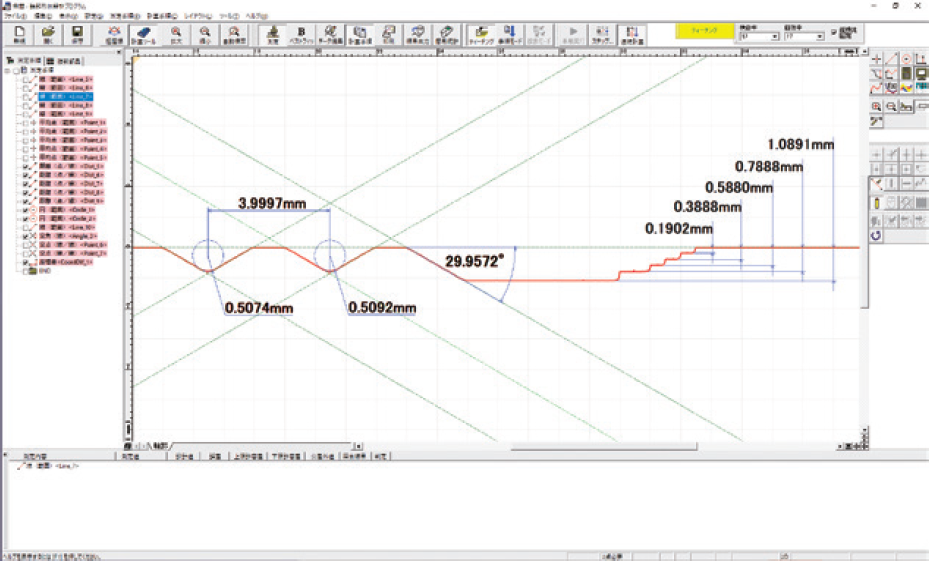Image resolution: width=929 pixels, height=561 pixels.
Task: Open the second toolbar combo box dropdown
Action: [x=819, y=37]
